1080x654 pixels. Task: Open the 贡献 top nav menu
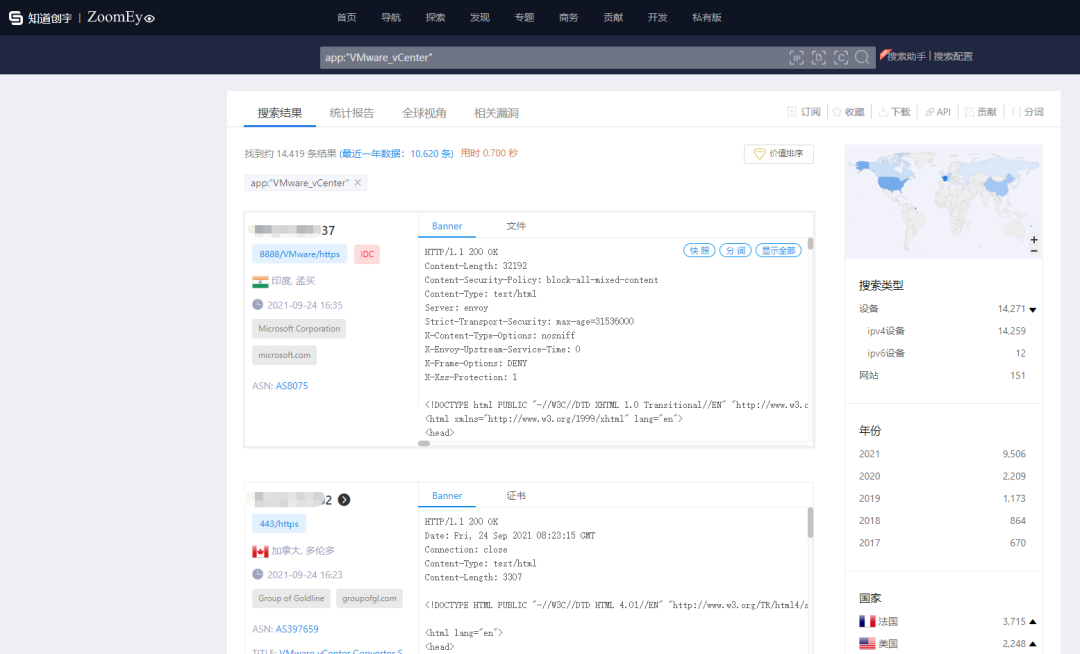point(613,17)
